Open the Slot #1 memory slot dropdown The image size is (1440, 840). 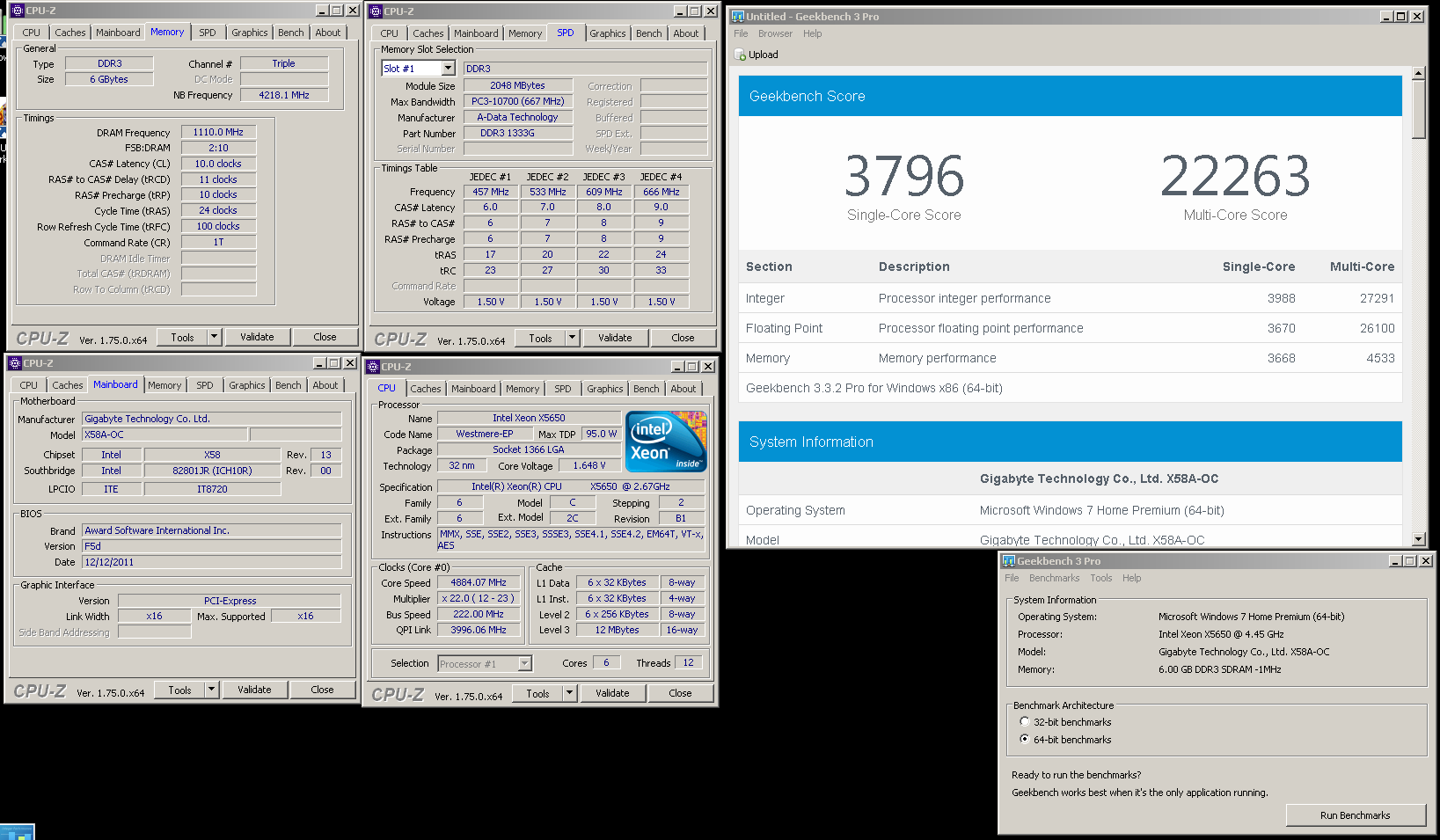click(448, 68)
